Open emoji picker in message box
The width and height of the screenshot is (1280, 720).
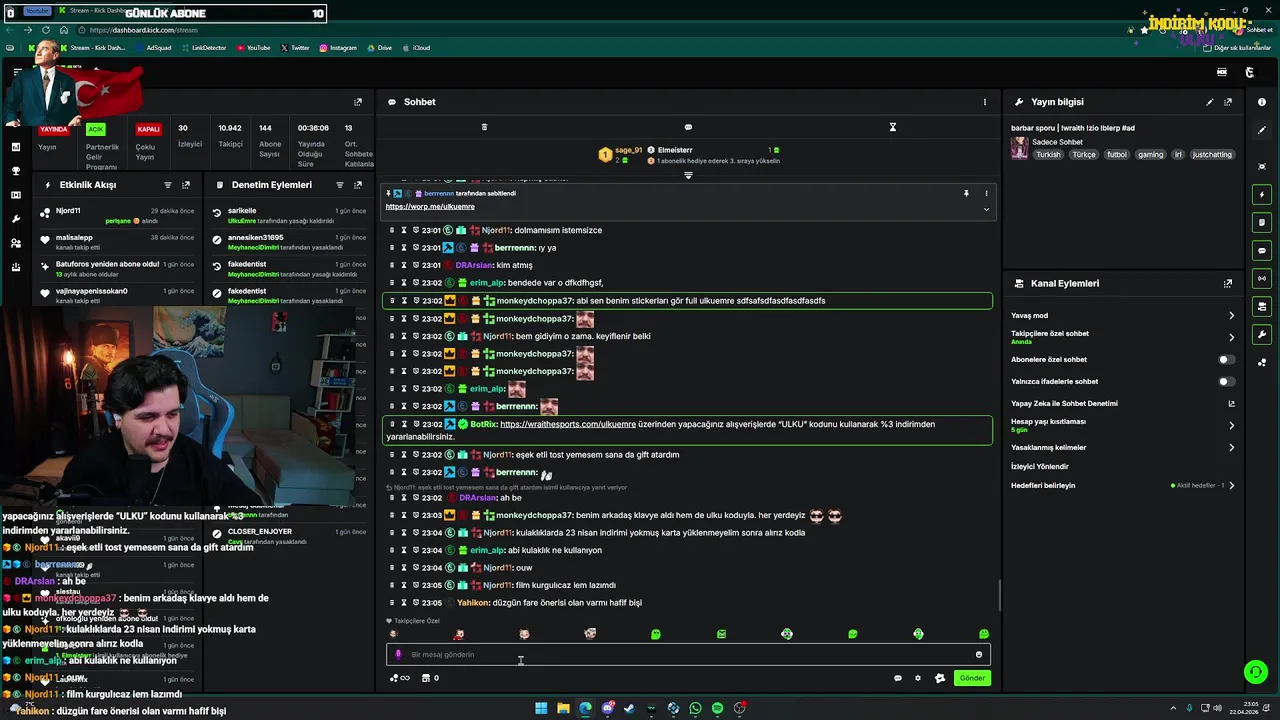point(979,655)
